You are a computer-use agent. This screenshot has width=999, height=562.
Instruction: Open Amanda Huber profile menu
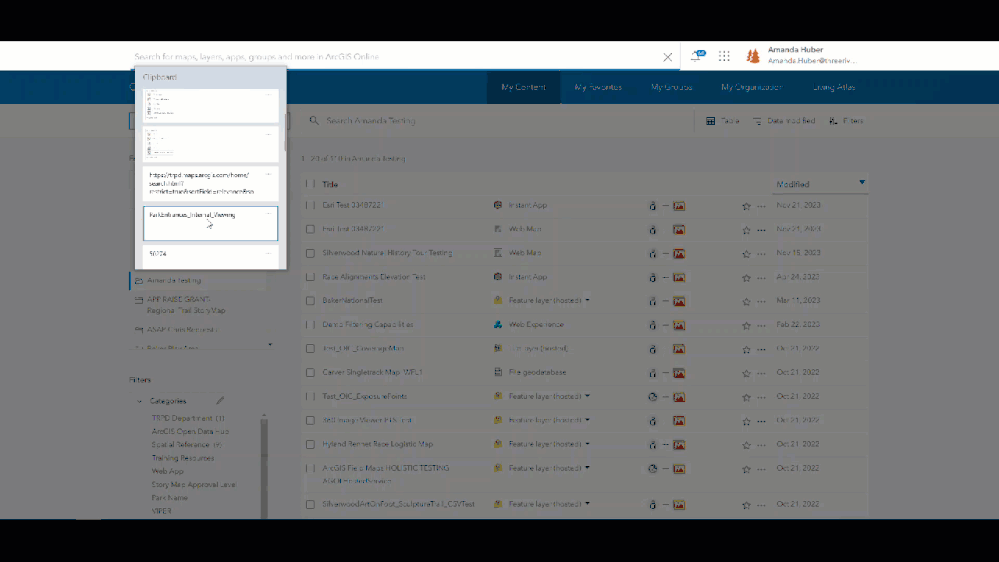coord(805,55)
